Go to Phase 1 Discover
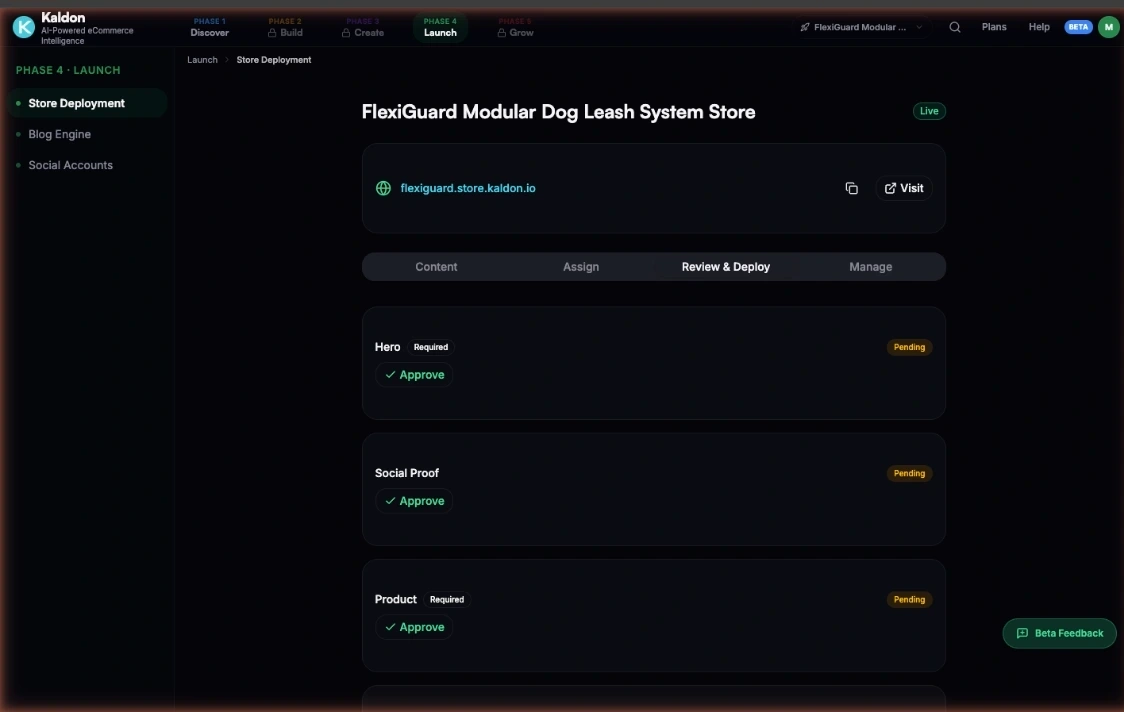 click(x=209, y=27)
